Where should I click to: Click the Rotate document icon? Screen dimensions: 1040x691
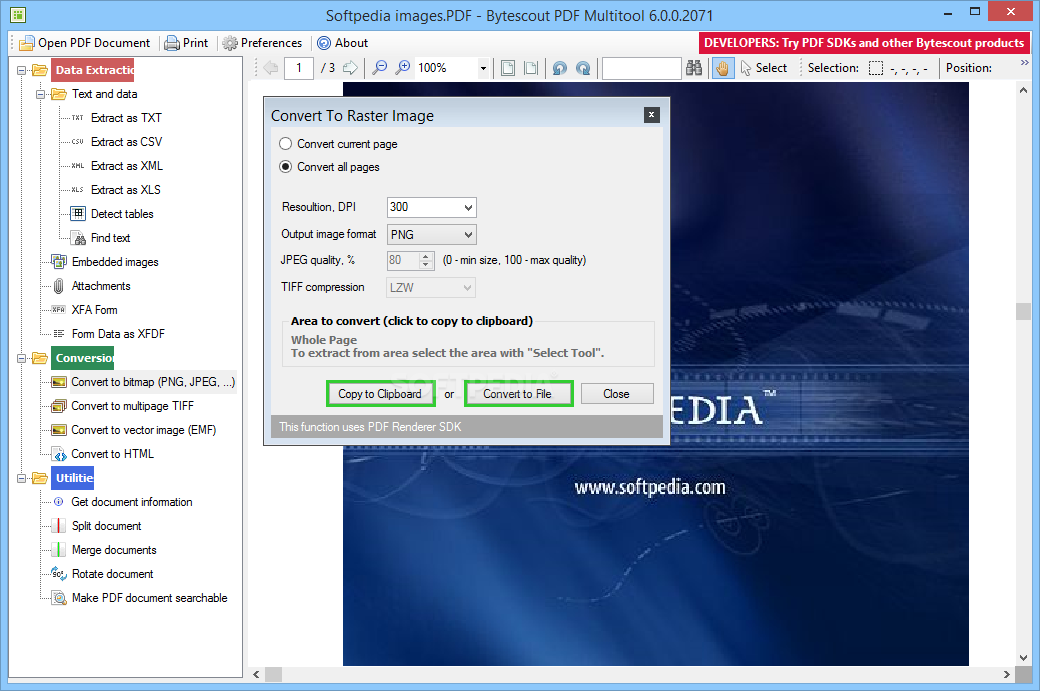pos(59,574)
